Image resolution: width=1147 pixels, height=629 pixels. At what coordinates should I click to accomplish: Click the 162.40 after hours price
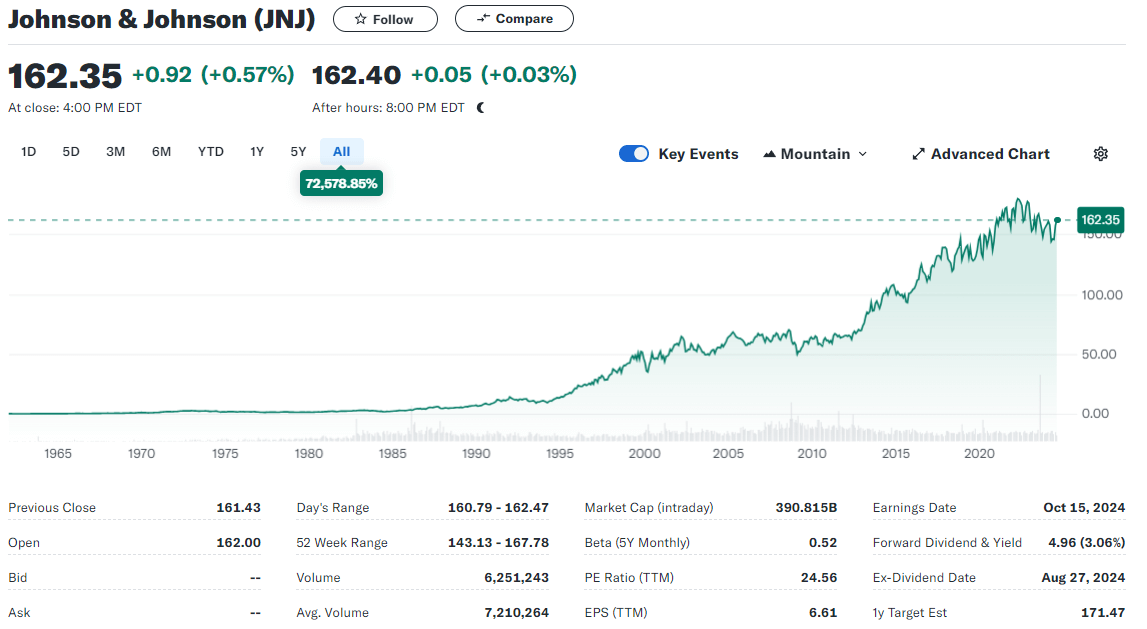click(x=356, y=75)
